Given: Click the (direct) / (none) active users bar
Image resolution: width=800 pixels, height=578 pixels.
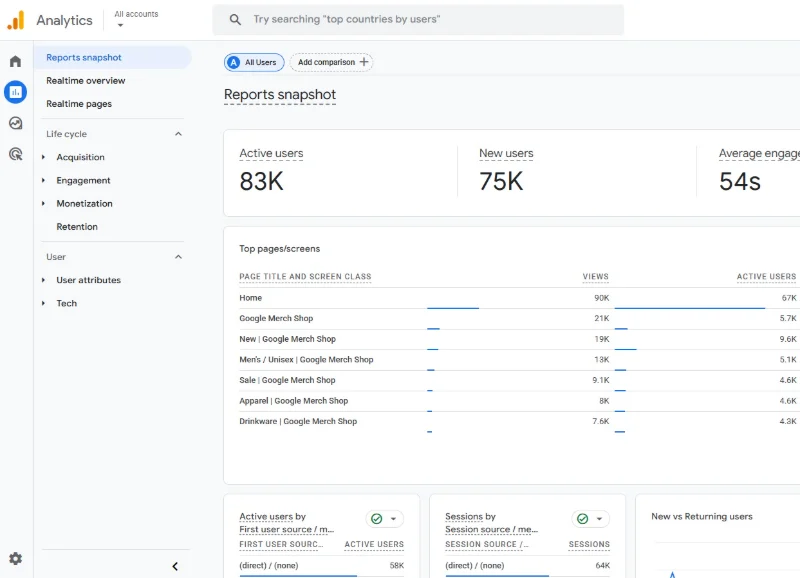Looking at the screenshot, I should point(298,576).
